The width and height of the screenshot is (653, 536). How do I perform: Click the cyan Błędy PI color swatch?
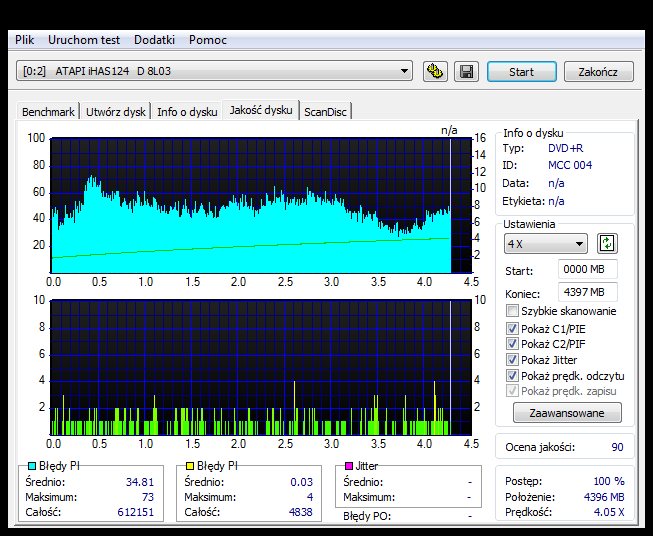click(x=32, y=466)
